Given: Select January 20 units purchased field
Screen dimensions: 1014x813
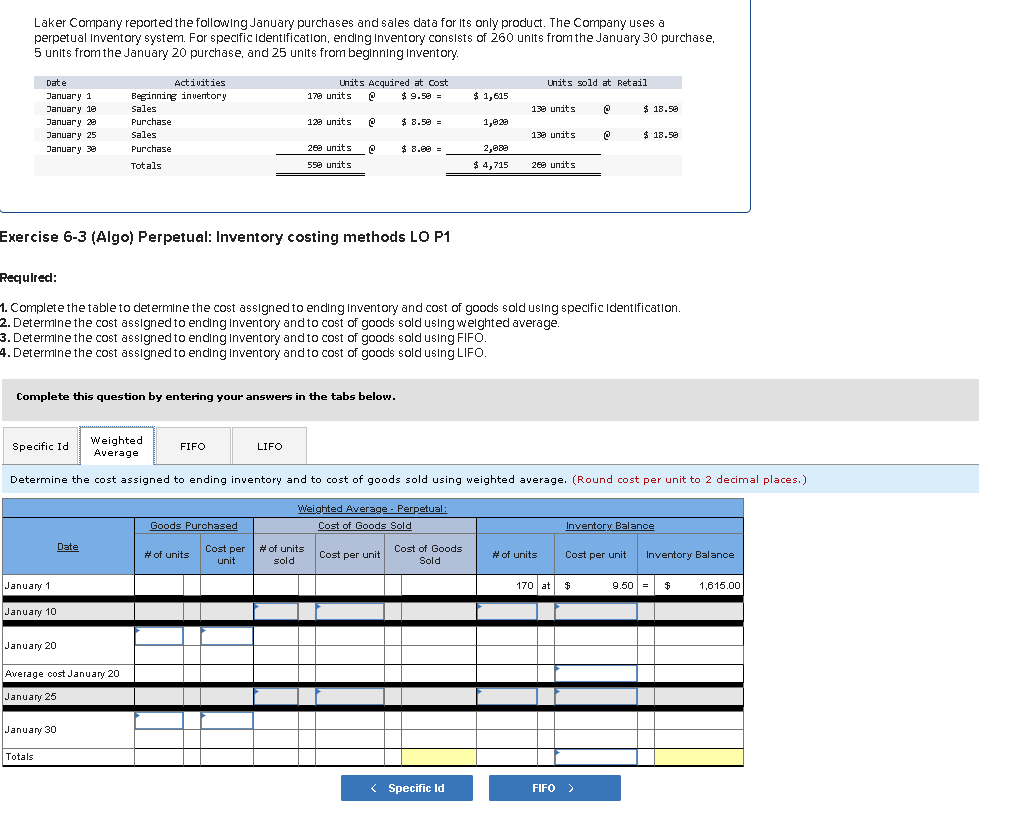Looking at the screenshot, I should [x=159, y=636].
